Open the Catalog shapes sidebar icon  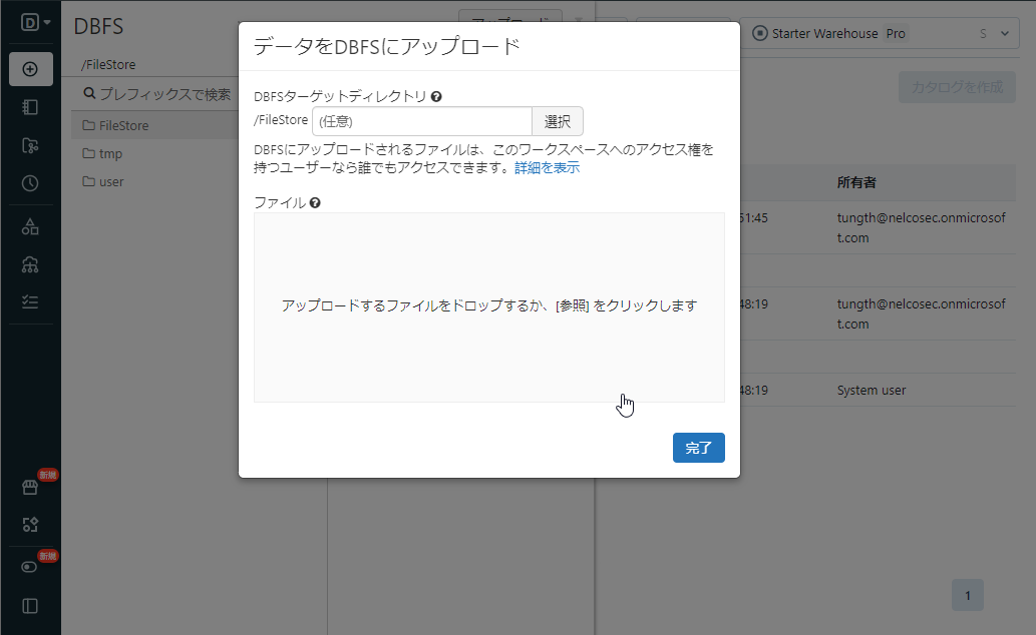click(30, 227)
